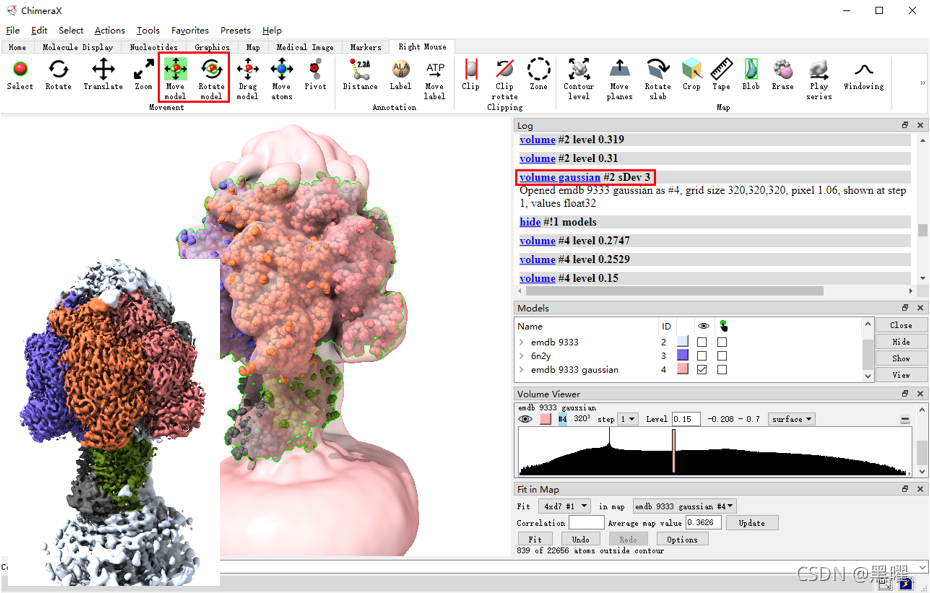
Task: Open the surface style dropdown
Action: pos(792,419)
